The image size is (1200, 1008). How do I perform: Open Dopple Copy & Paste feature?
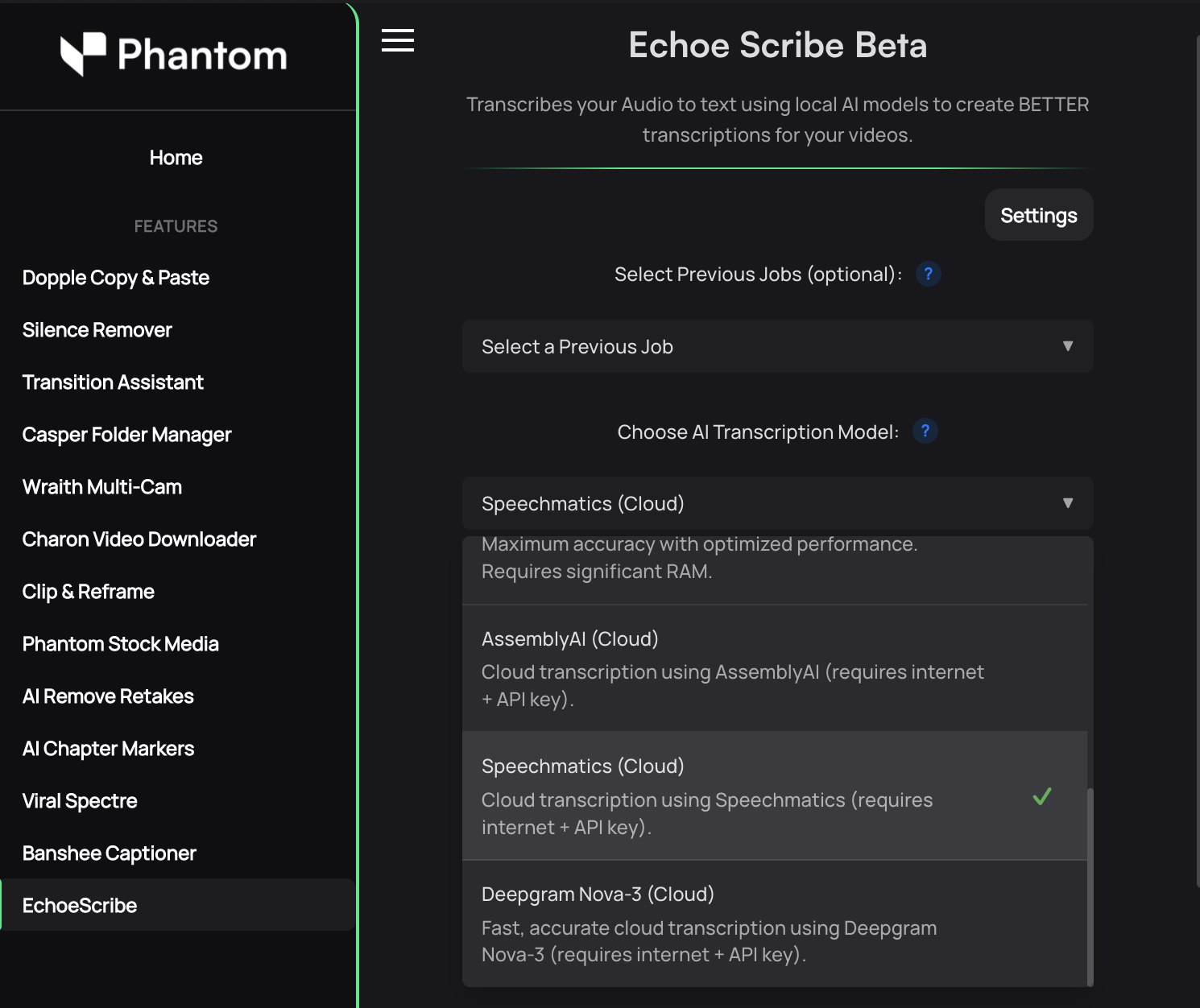tap(116, 278)
